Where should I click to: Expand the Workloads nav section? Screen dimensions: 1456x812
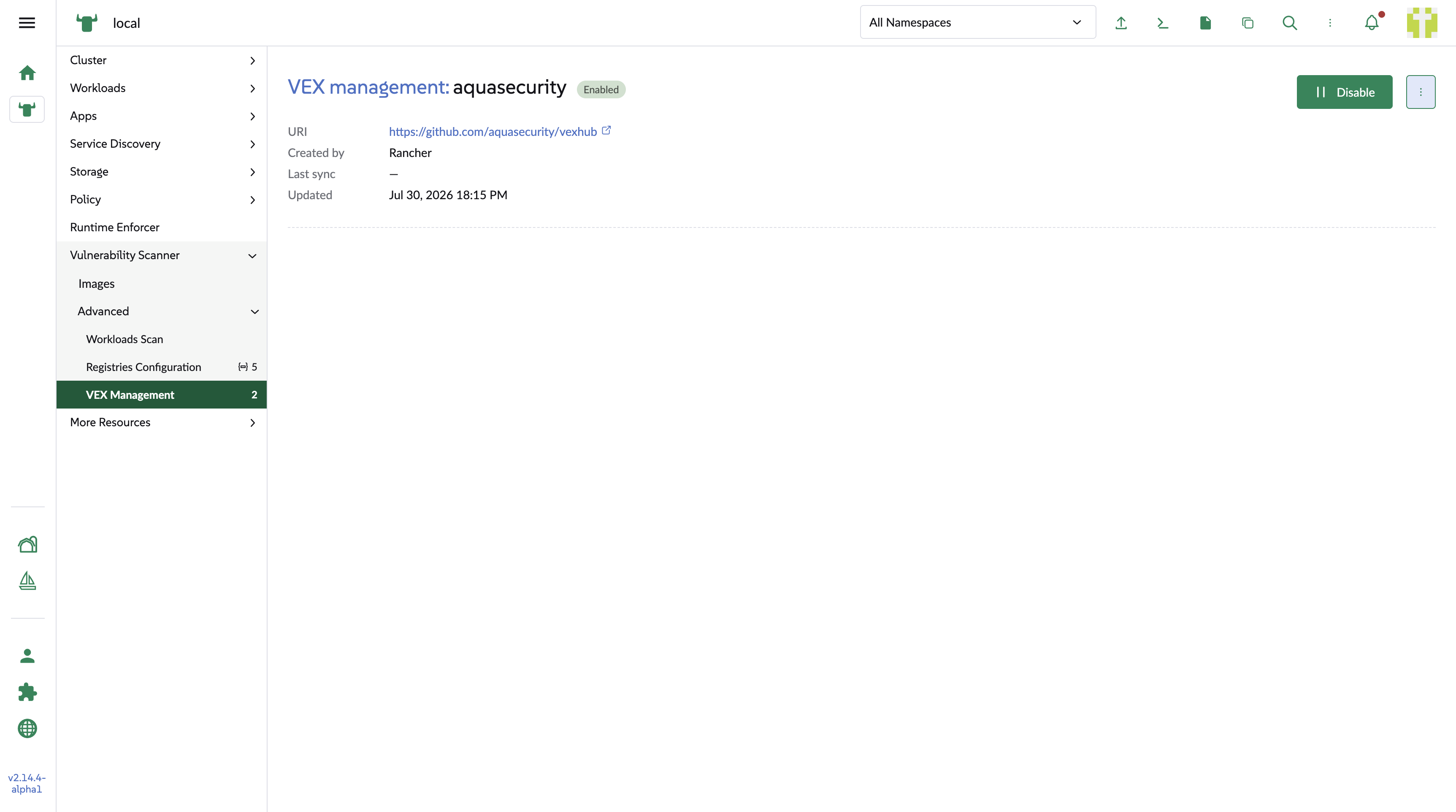[162, 88]
